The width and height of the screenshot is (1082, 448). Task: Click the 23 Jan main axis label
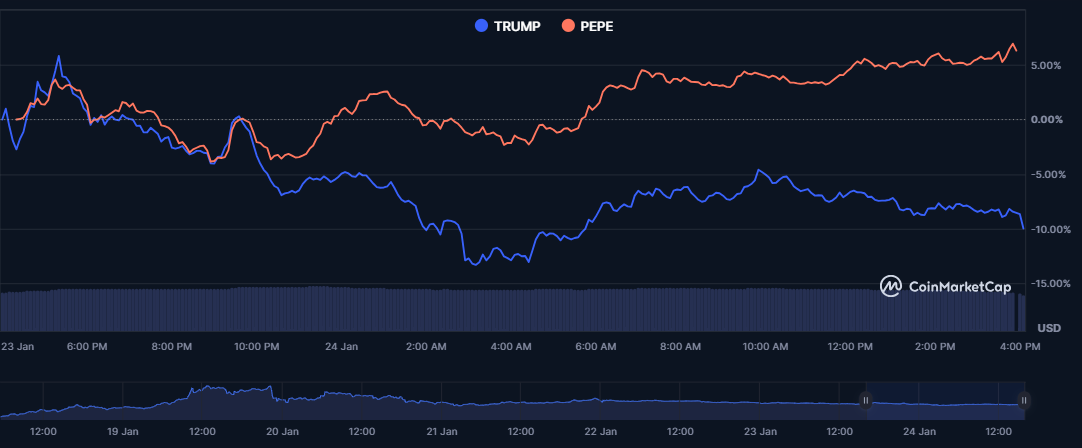tap(17, 347)
